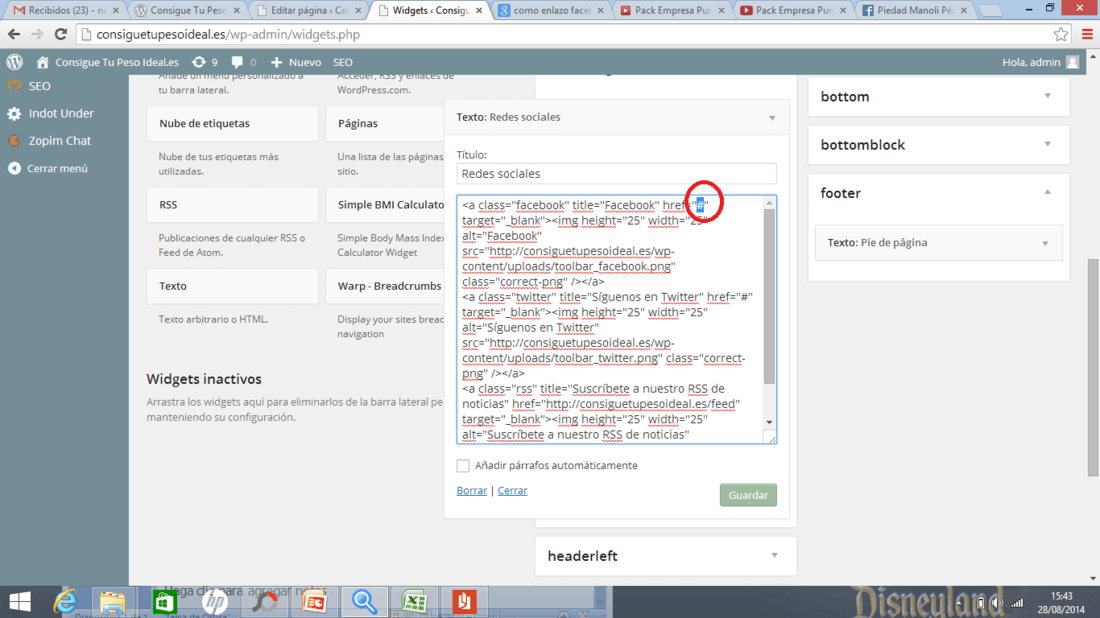
Task: Expand the bottom widget area
Action: [x=1047, y=96]
